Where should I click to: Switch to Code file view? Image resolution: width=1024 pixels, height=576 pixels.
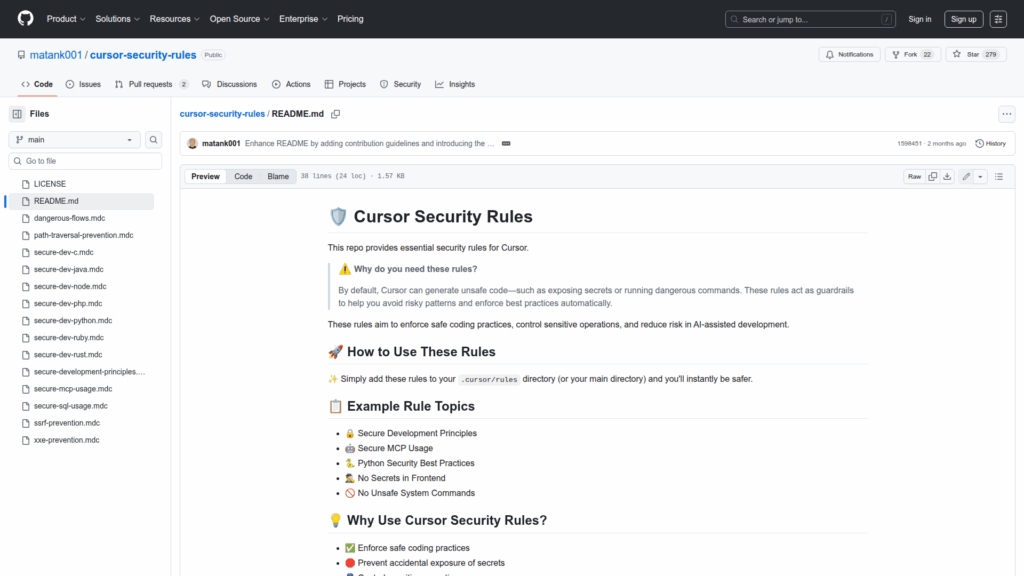point(243,176)
